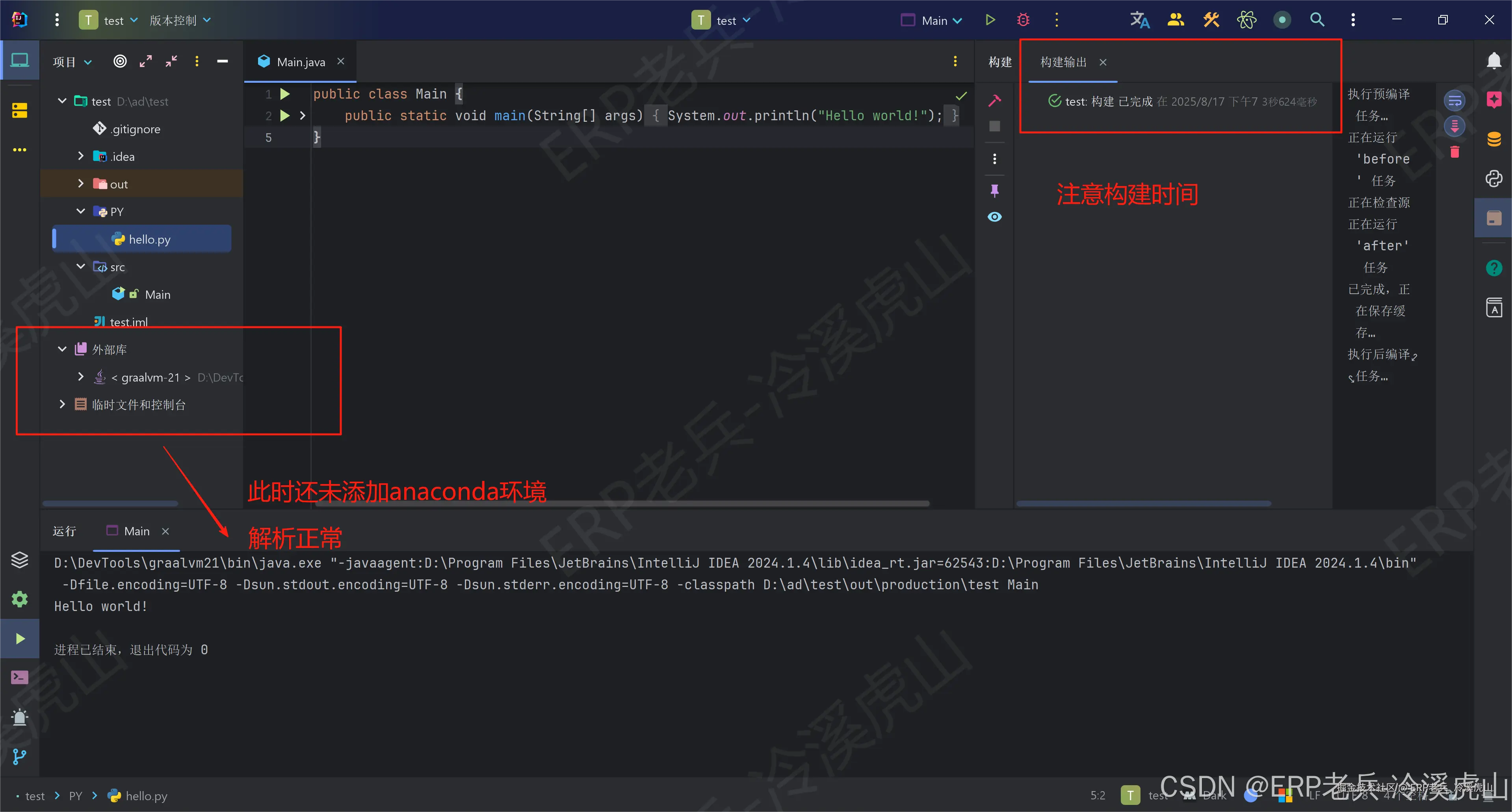
Task: Toggle the pin tab icon in build panel
Action: tap(994, 190)
